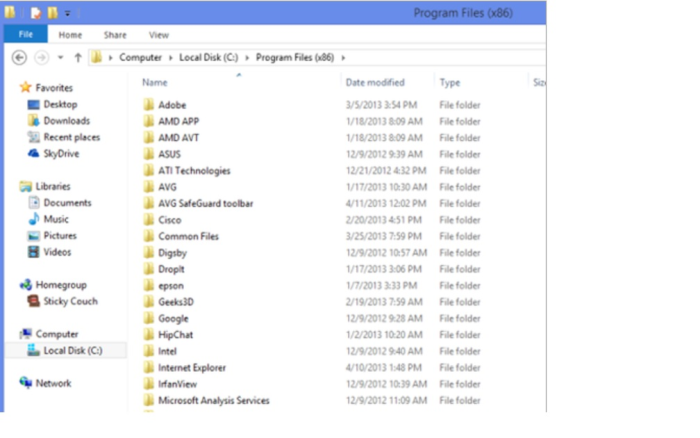The height and width of the screenshot is (438, 700).
Task: Select Desktop in the navigation pane
Action: pos(60,104)
